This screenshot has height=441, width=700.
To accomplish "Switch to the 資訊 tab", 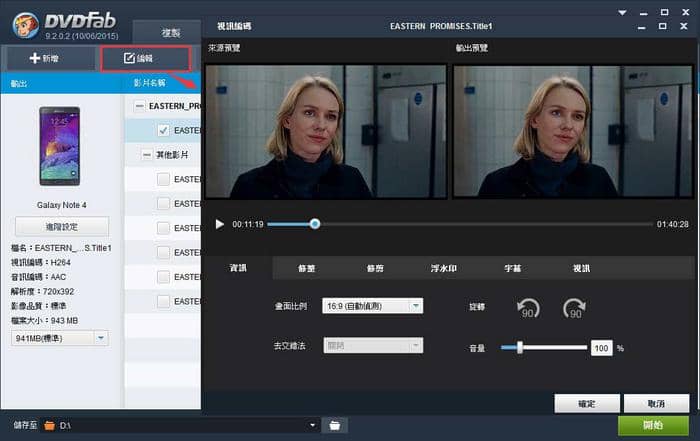I will (238, 268).
